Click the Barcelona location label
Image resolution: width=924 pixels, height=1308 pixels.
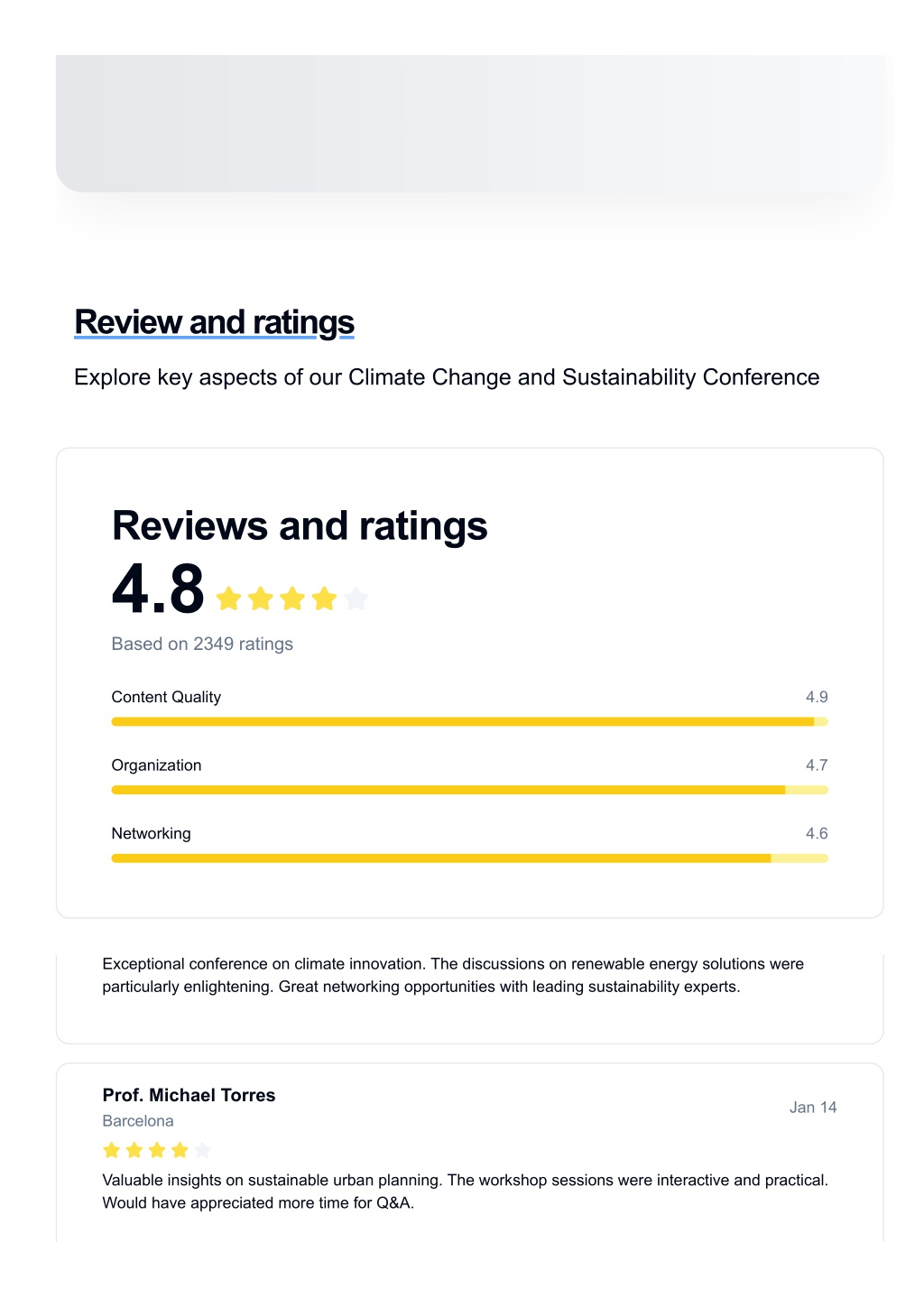pyautogui.click(x=138, y=1121)
